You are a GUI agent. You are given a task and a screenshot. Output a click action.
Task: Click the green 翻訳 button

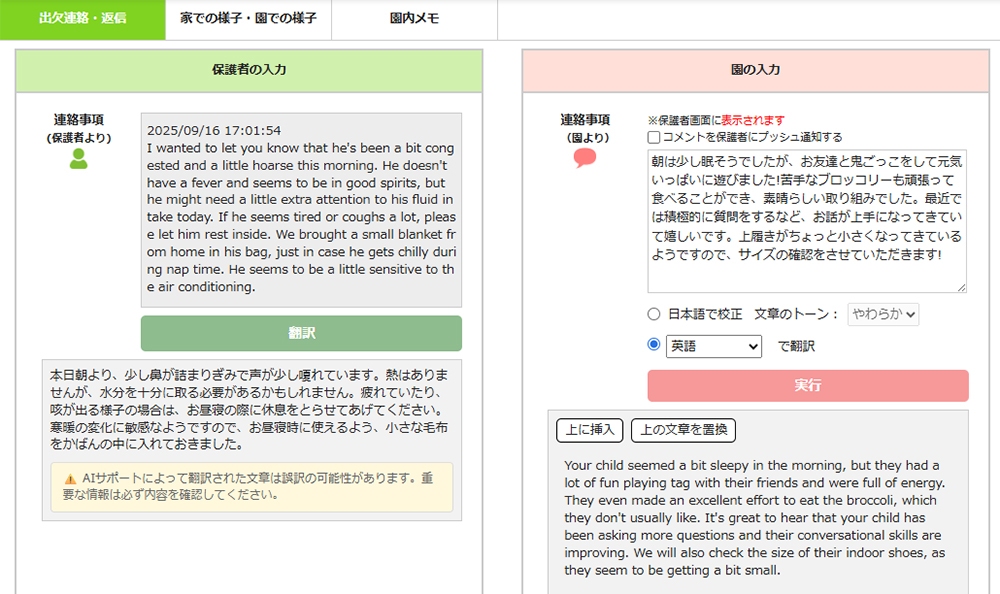[301, 333]
